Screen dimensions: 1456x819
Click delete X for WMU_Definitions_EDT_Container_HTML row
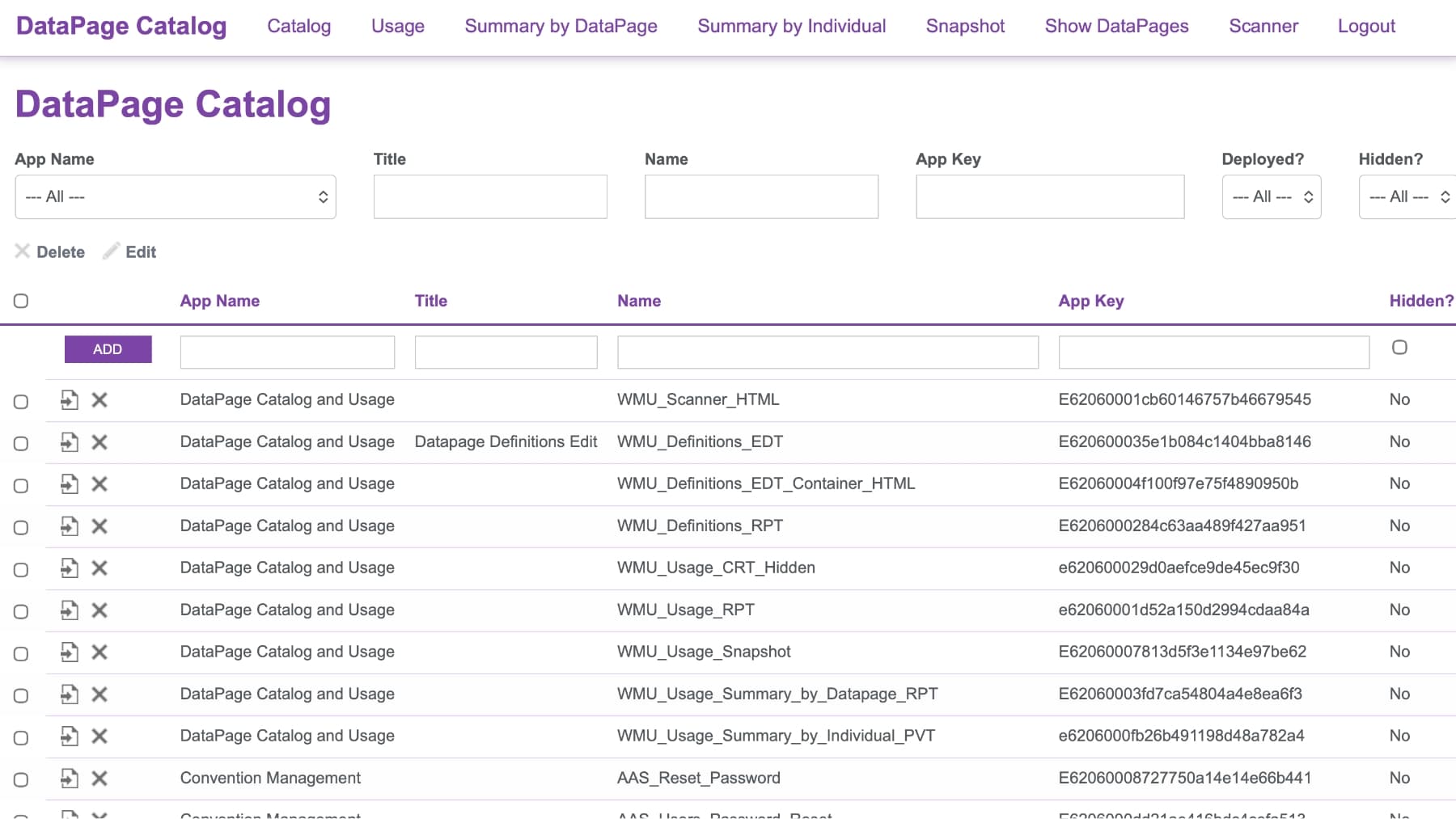(99, 483)
